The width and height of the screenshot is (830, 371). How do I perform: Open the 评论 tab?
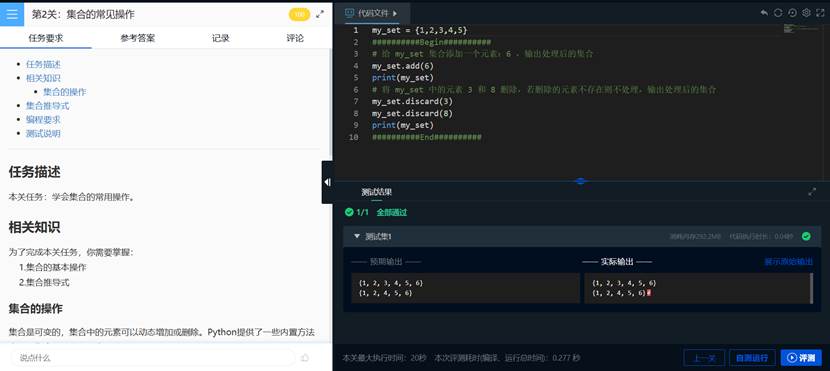point(295,38)
